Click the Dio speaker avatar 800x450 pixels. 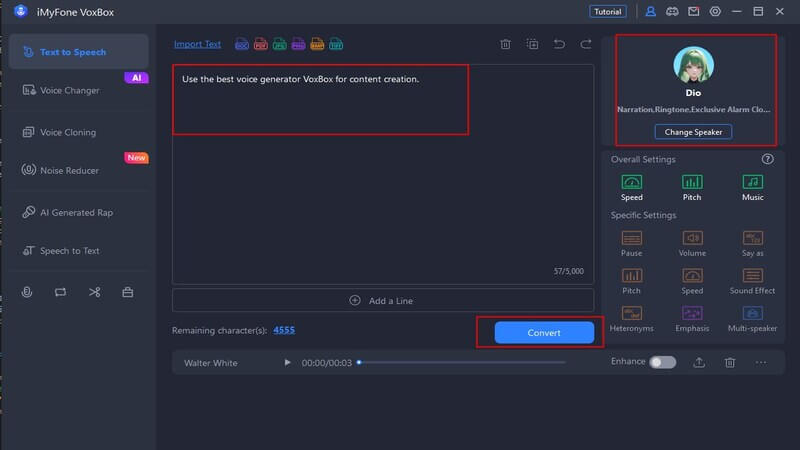pyautogui.click(x=693, y=65)
